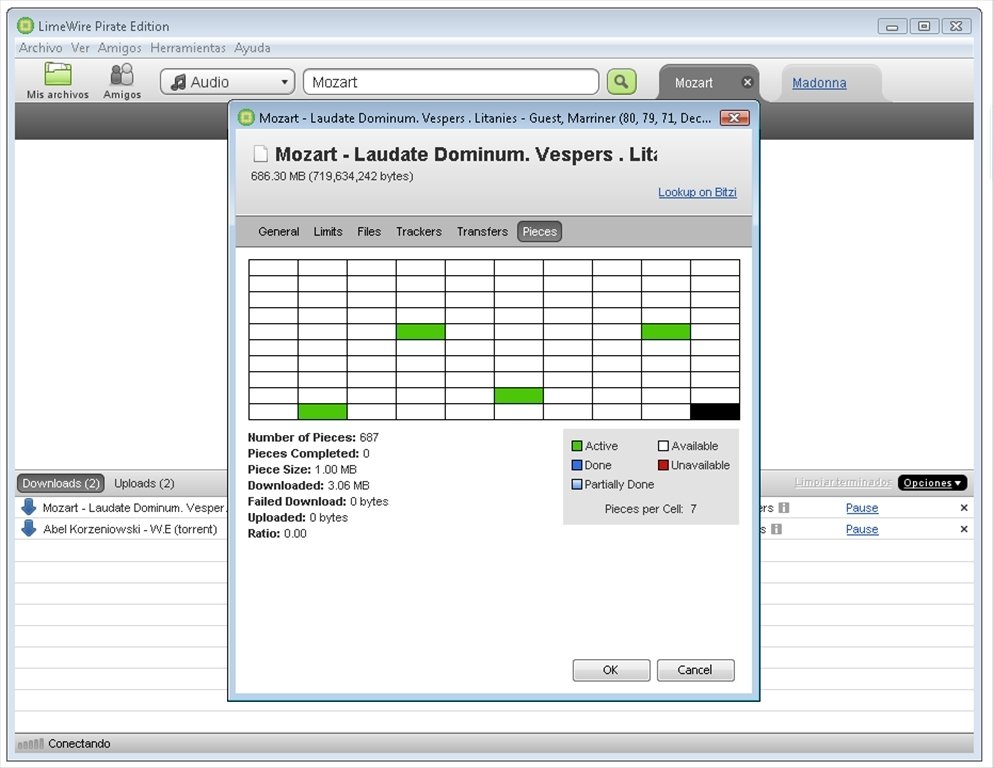Click the Piece Size: 1.00 MB text

(302, 470)
